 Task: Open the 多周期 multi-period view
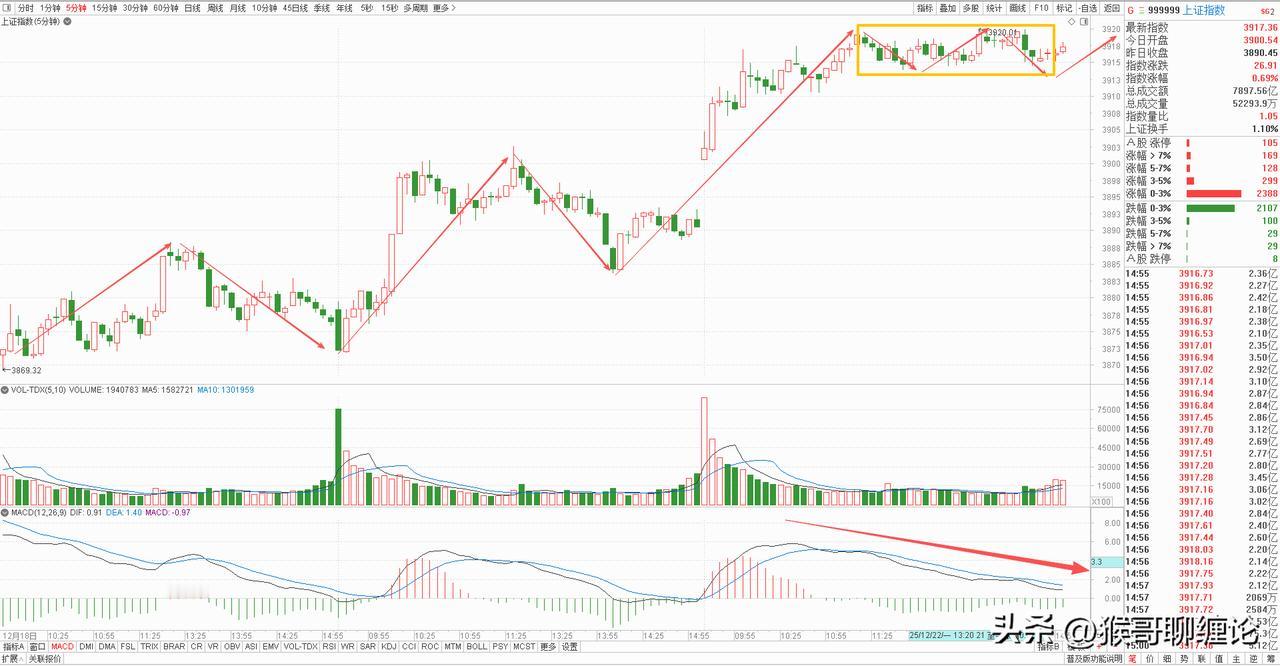pyautogui.click(x=416, y=8)
